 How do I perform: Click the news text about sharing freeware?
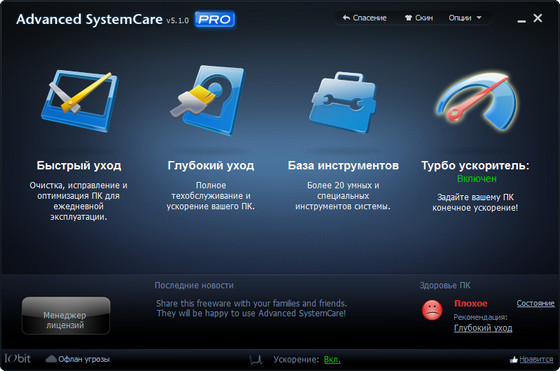click(x=251, y=308)
